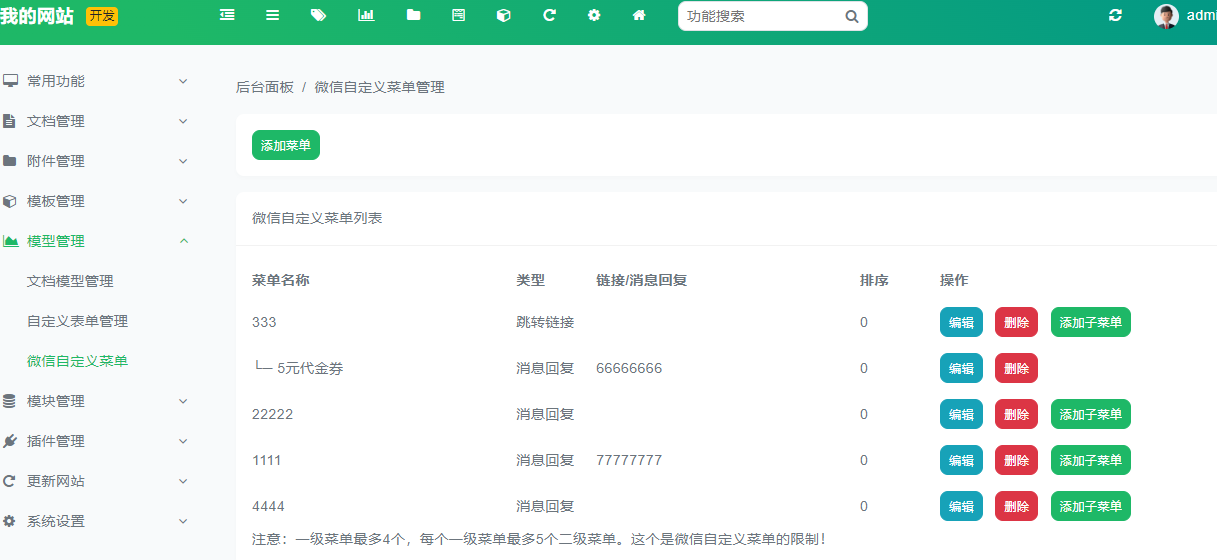
Task: Click the sidebar collapse indent icon
Action: [x=227, y=16]
